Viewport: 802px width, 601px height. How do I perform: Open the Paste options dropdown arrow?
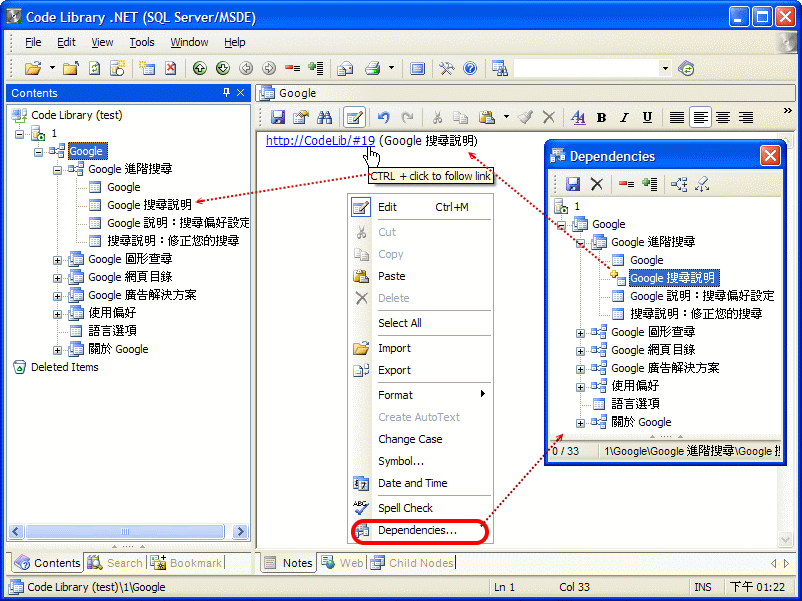click(x=506, y=117)
